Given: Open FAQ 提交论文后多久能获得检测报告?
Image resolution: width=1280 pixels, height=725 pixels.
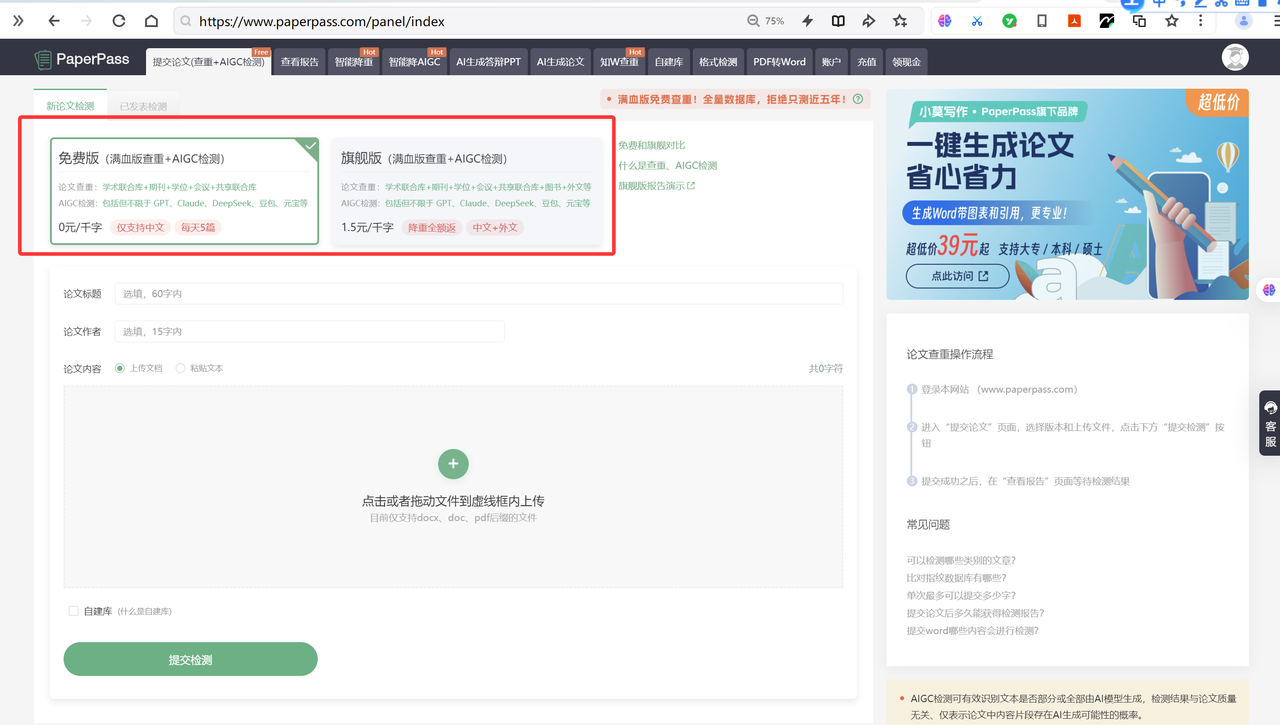Looking at the screenshot, I should pyautogui.click(x=975, y=613).
